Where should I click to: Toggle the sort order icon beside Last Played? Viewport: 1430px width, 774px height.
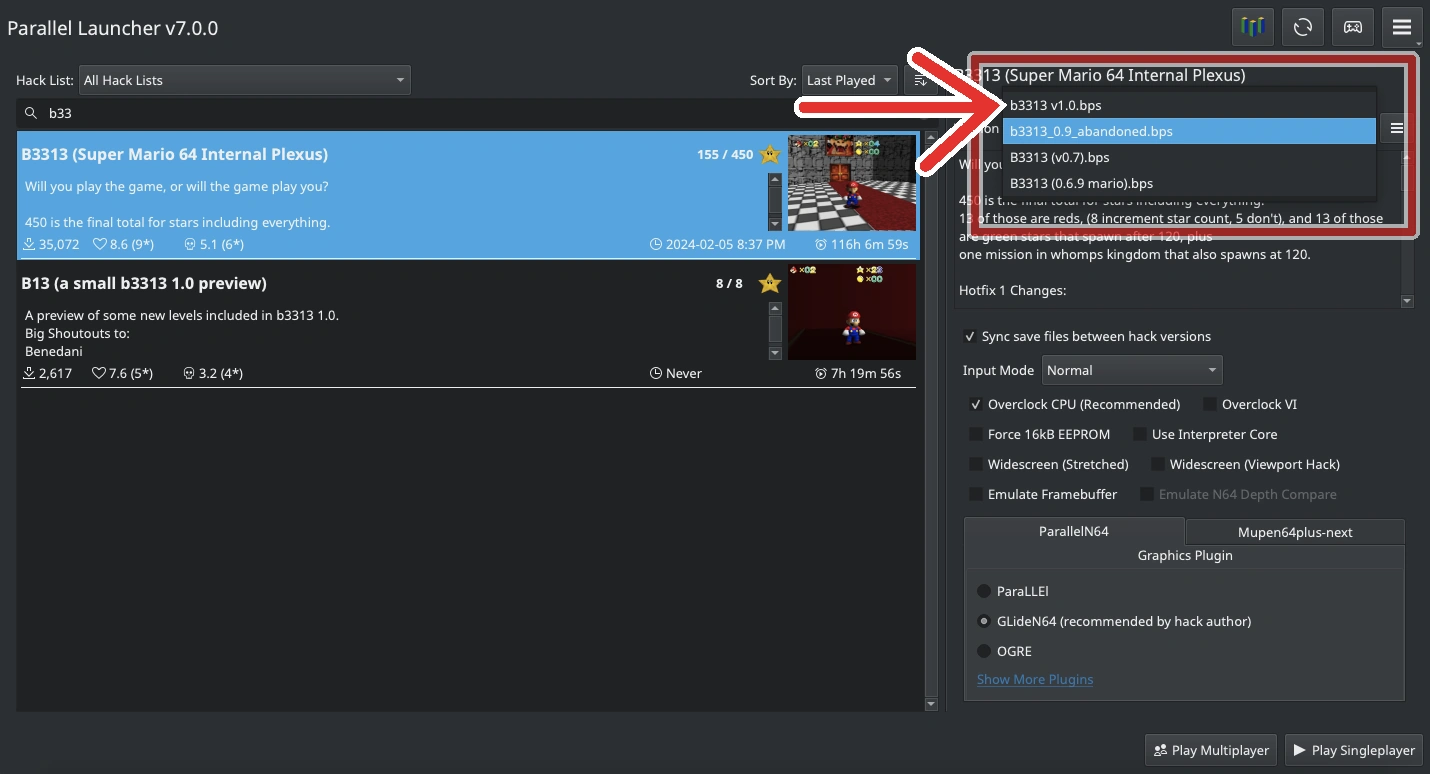(920, 80)
